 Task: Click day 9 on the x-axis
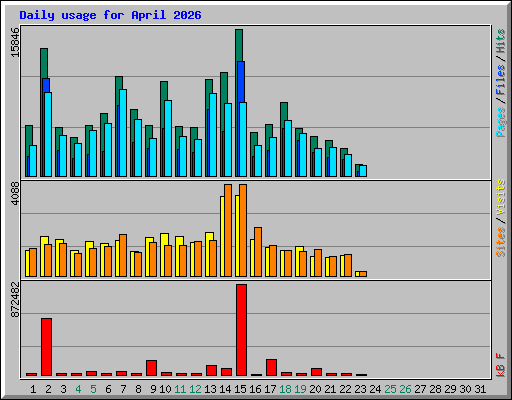click(x=153, y=389)
